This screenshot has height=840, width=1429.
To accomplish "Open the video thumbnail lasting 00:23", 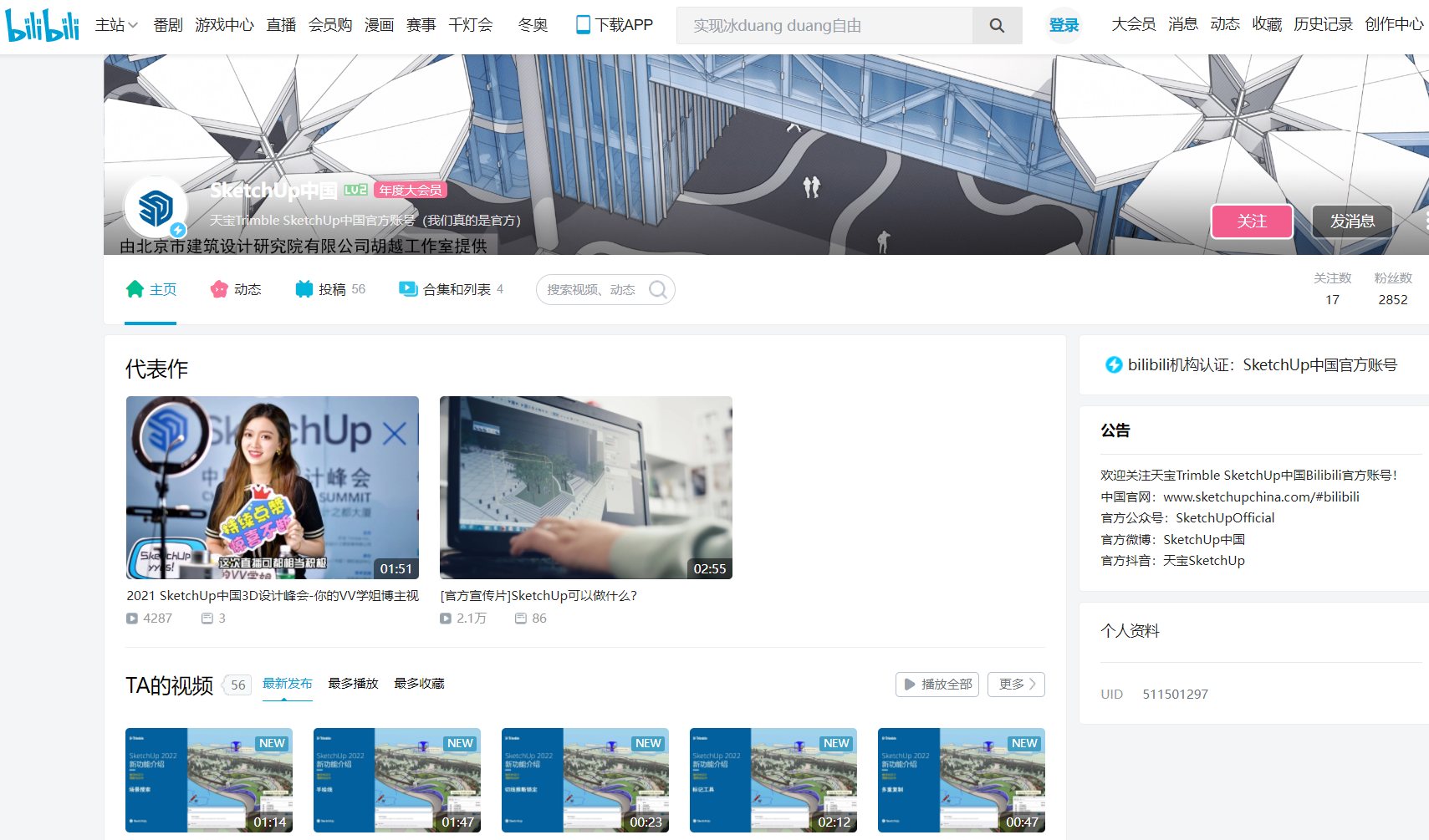I will tap(585, 781).
